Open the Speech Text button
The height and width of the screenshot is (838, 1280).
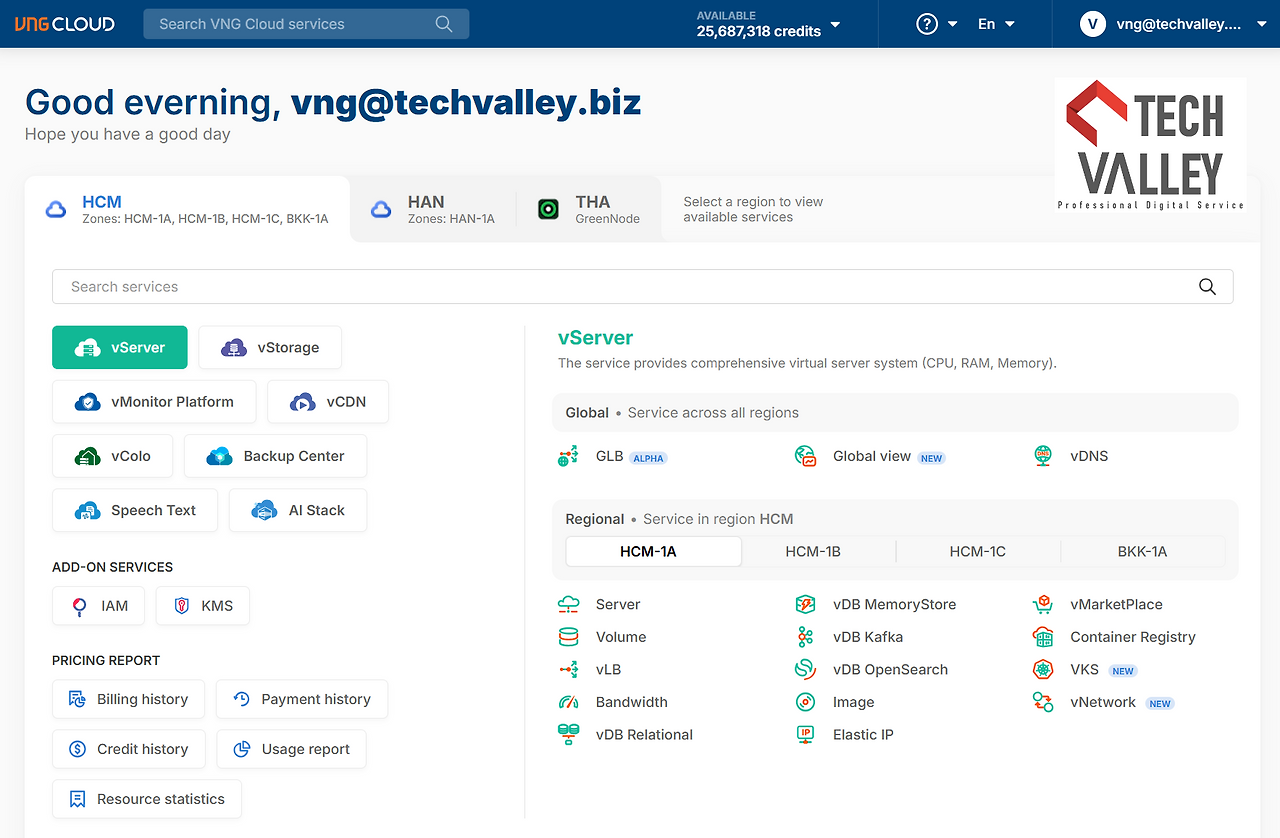135,510
